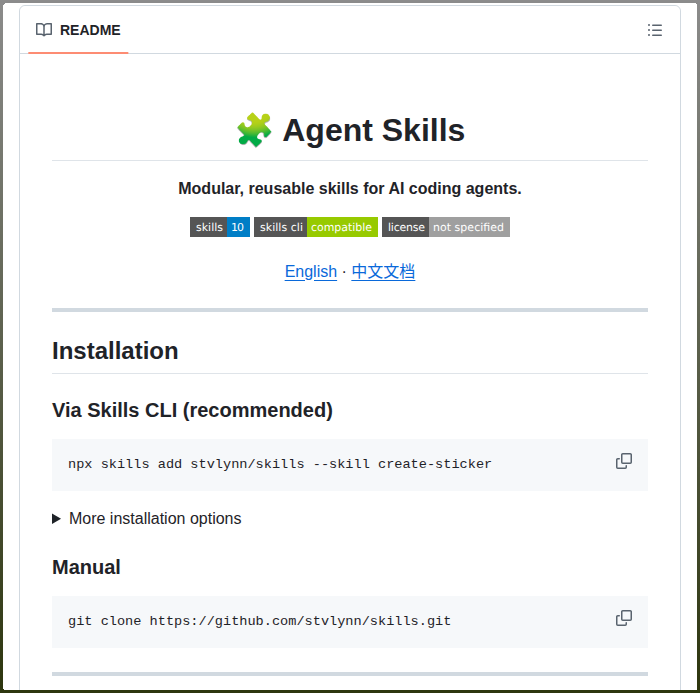Open the English documentation link

tap(311, 272)
